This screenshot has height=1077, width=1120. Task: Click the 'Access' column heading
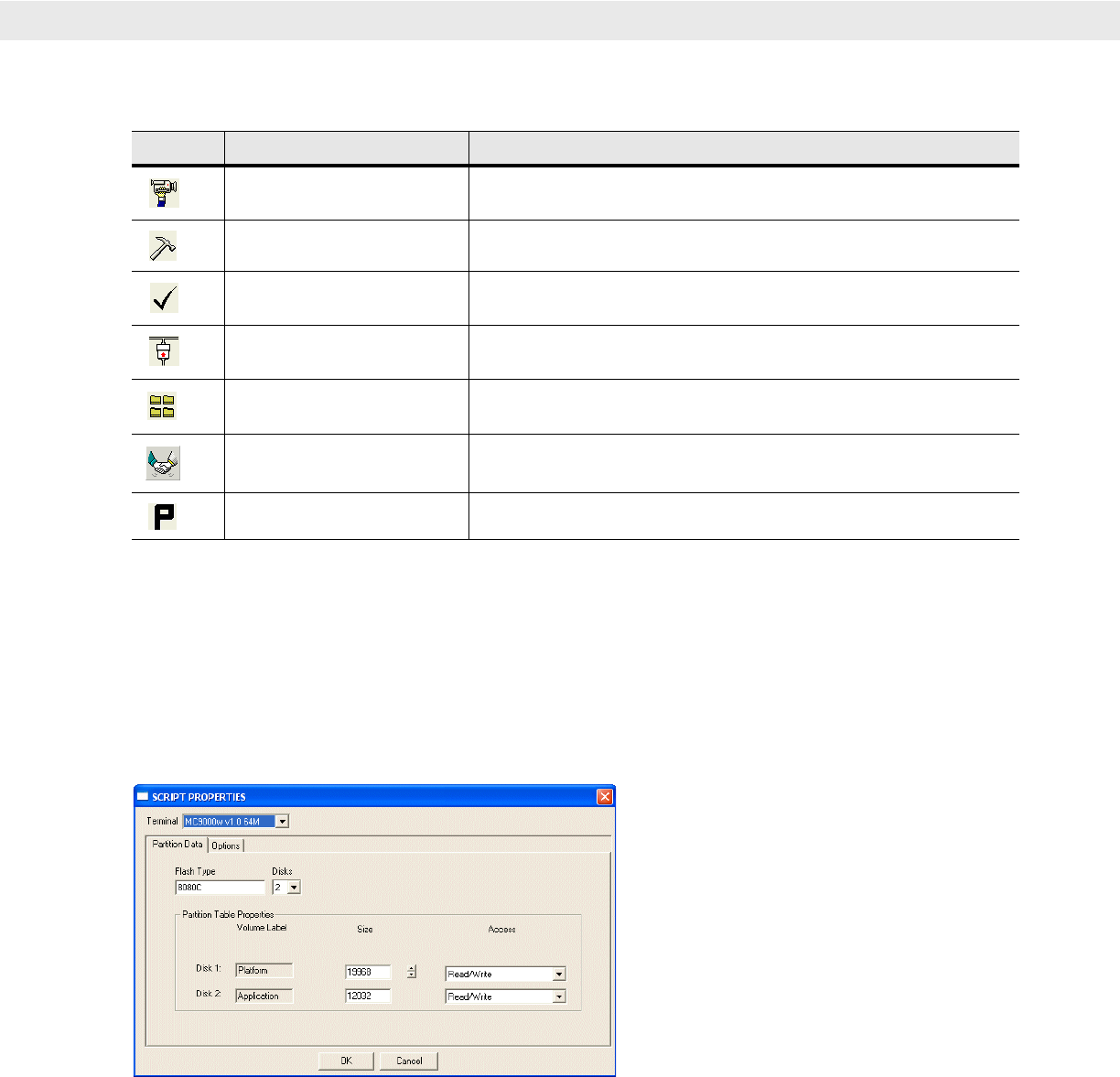[501, 929]
